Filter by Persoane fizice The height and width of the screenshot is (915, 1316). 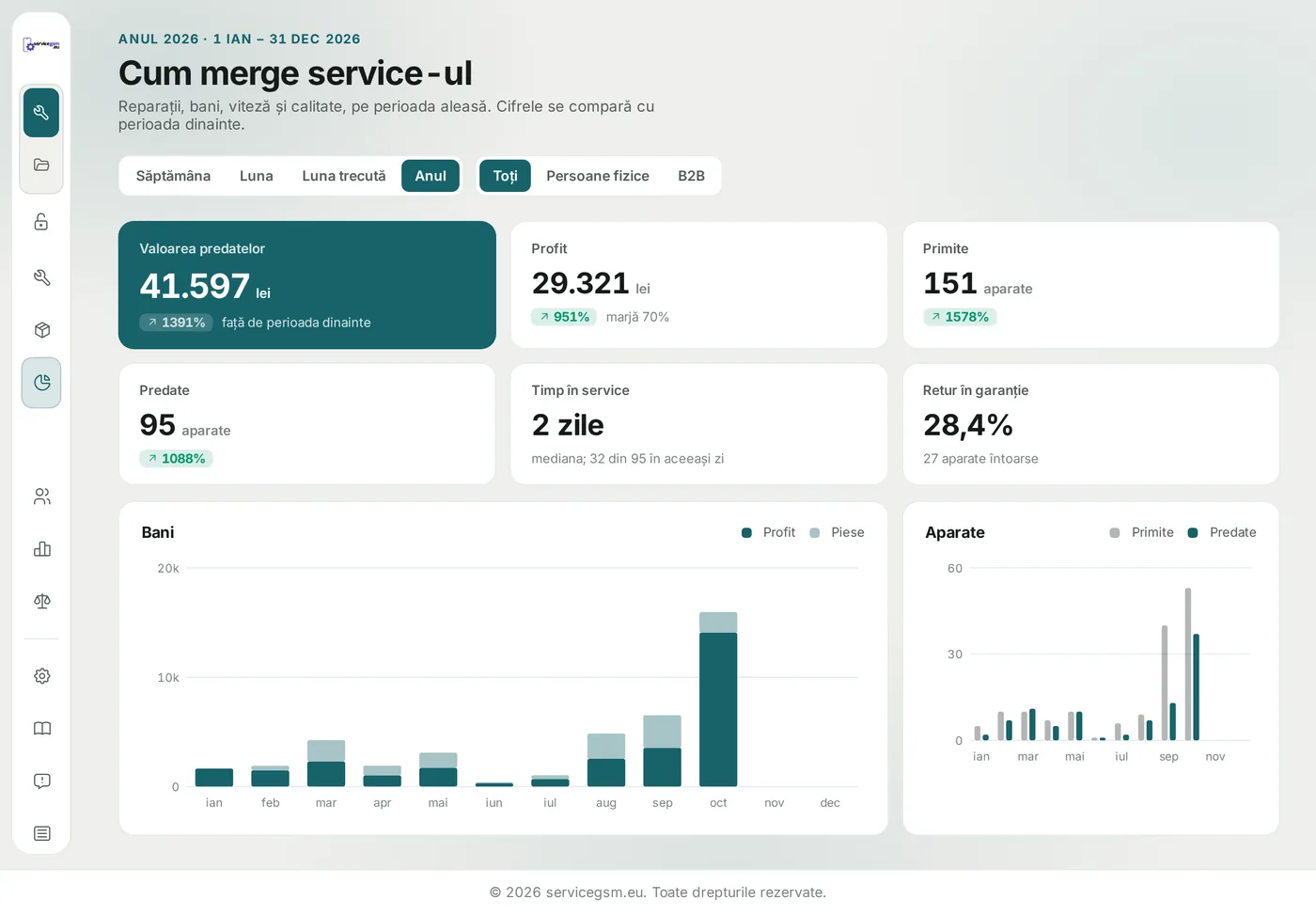(598, 176)
